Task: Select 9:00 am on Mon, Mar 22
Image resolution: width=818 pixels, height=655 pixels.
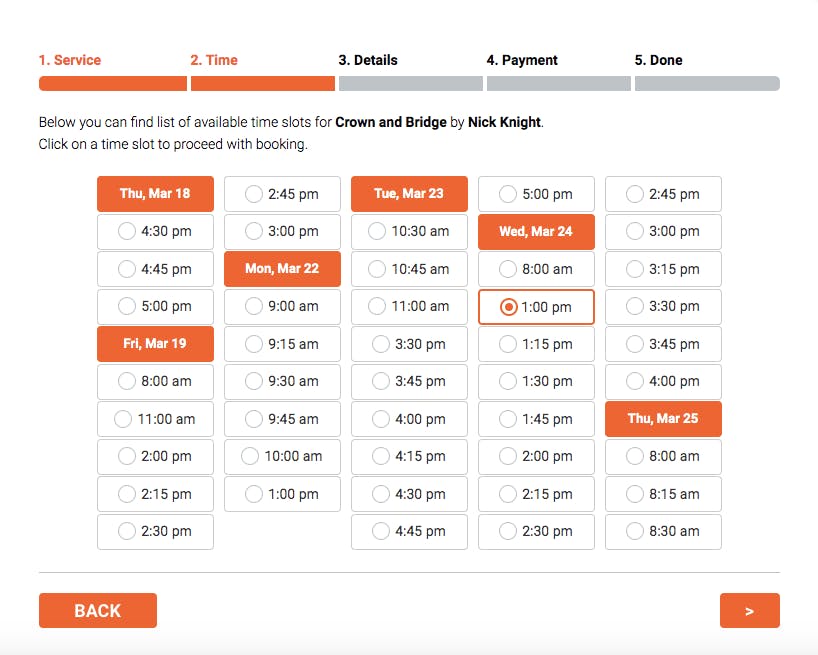Action: pyautogui.click(x=282, y=306)
